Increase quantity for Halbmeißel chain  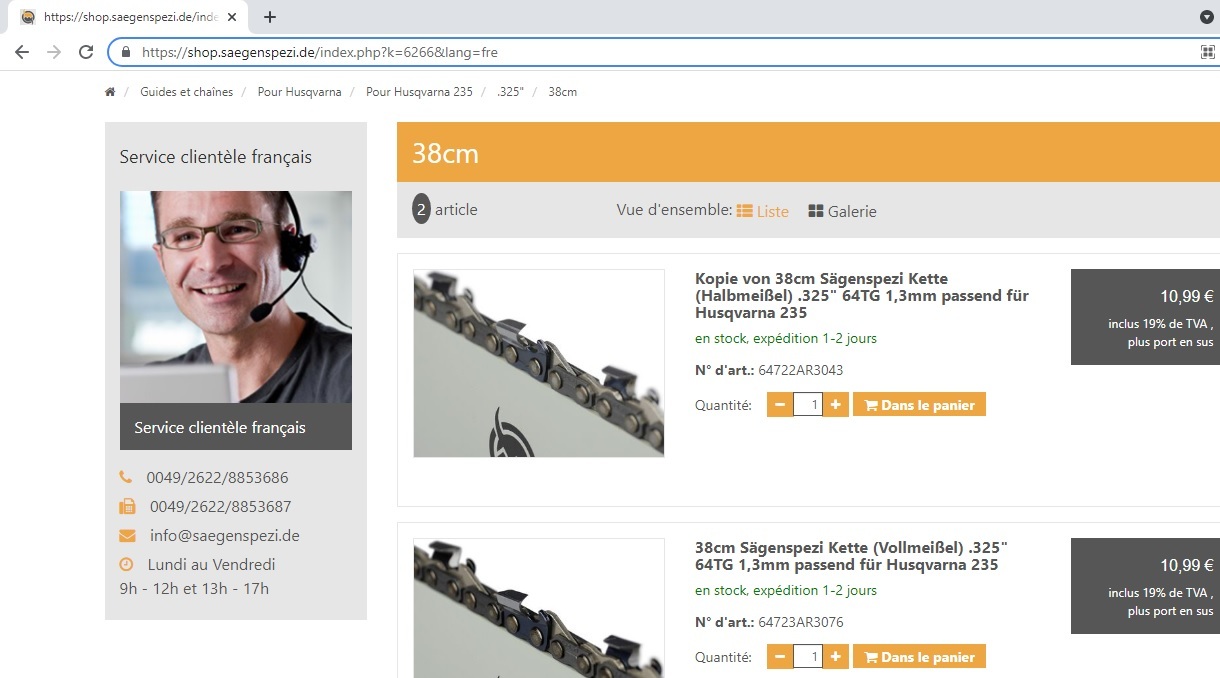(836, 405)
